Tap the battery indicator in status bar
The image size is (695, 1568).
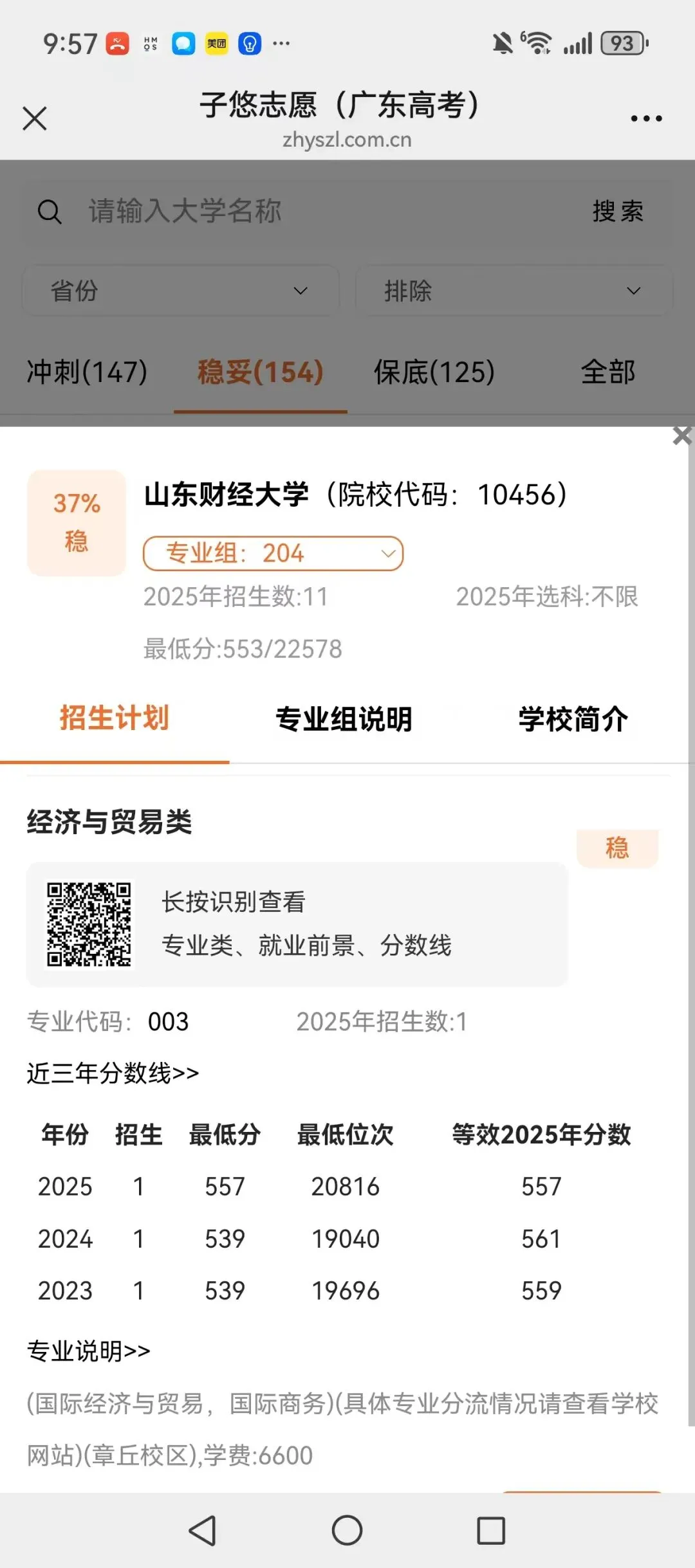point(624,44)
